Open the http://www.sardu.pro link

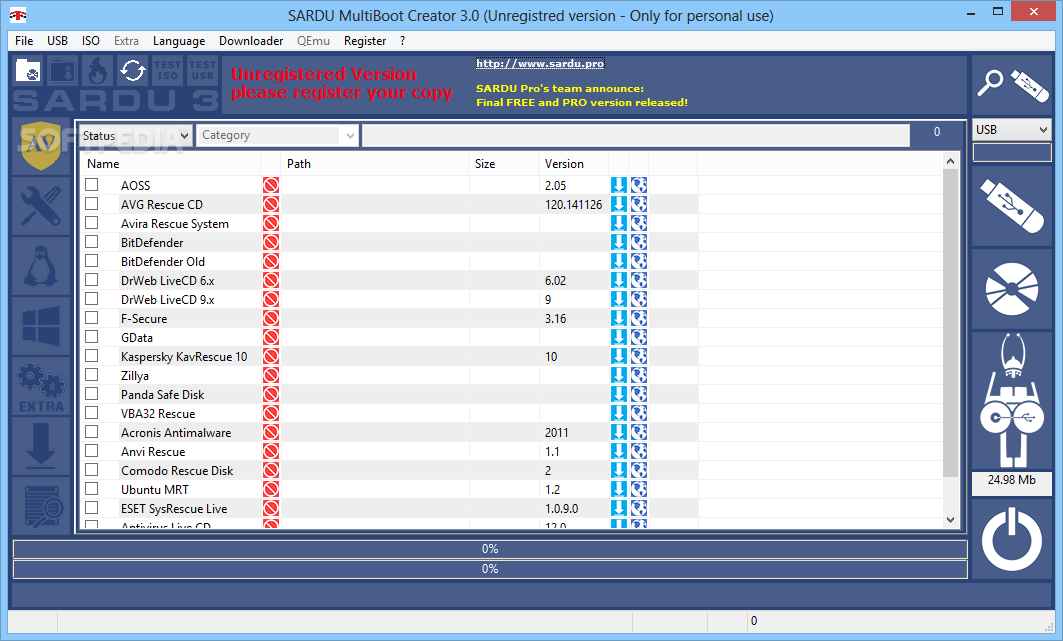click(x=540, y=64)
